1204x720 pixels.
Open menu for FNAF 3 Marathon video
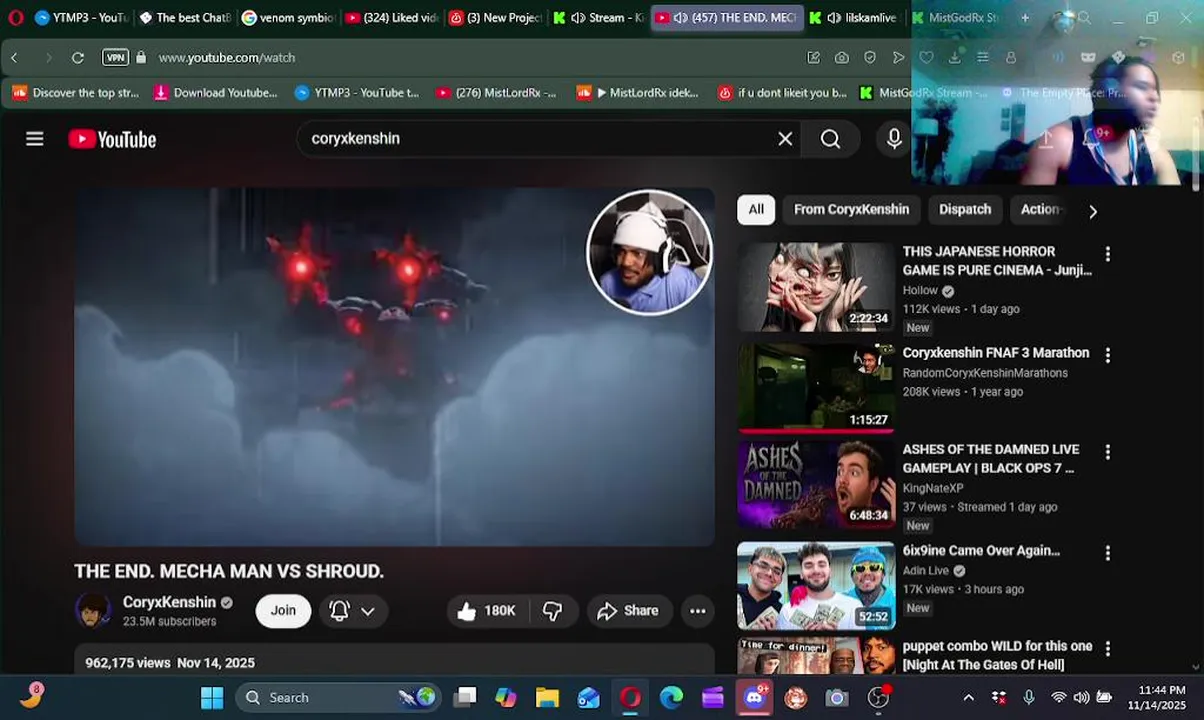(1107, 355)
